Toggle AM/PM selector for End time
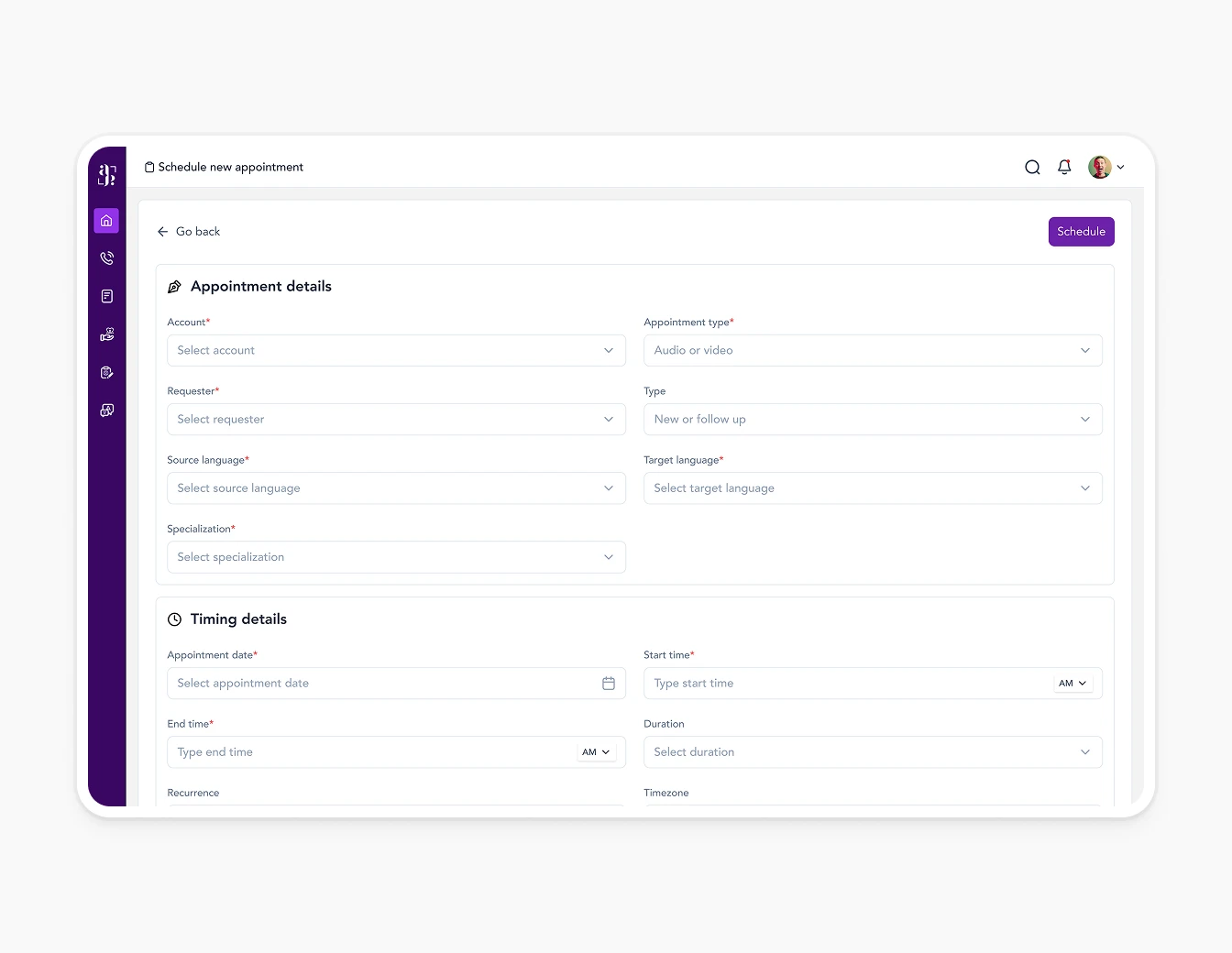1232x953 pixels. point(595,752)
